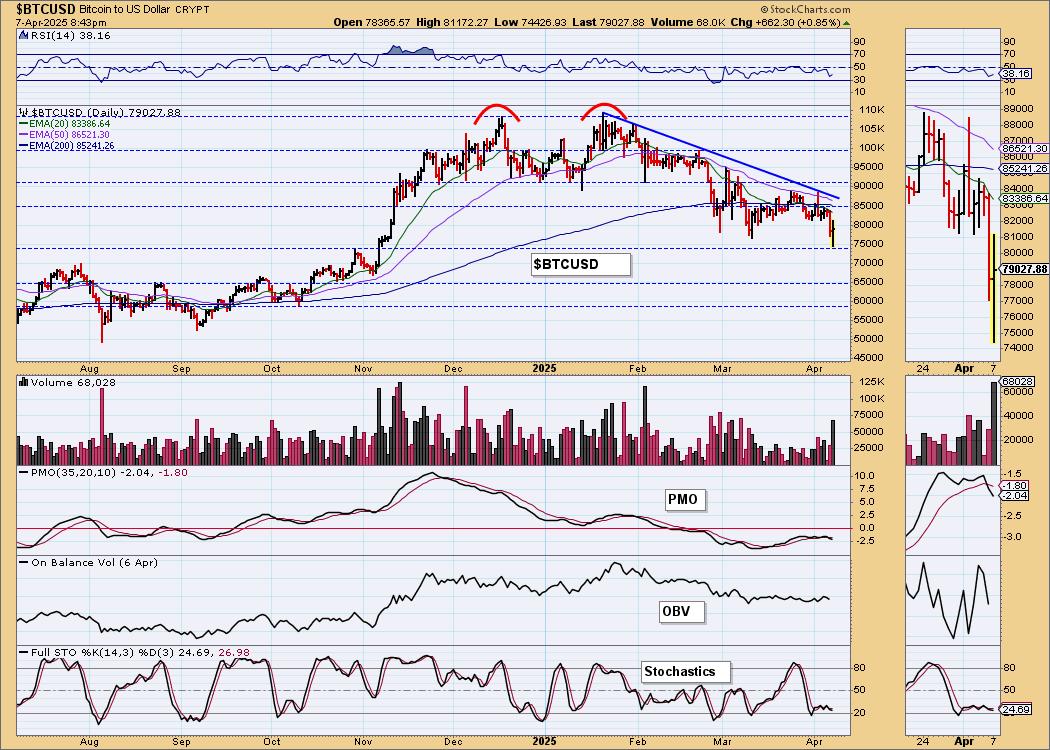Click the boxed '$BTCUSD' annotation on the price chart
1050x750 pixels.
pos(581,264)
